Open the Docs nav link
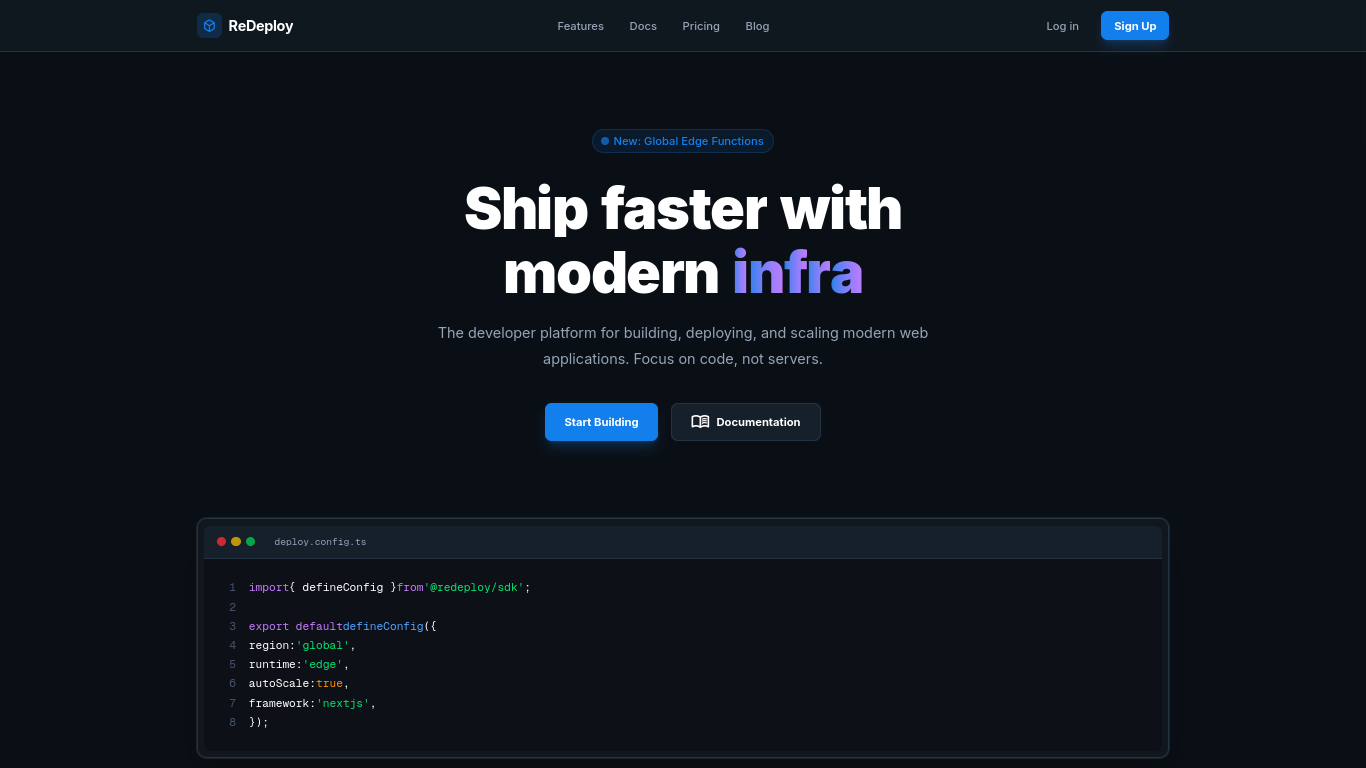Image resolution: width=1366 pixels, height=768 pixels. pos(643,26)
